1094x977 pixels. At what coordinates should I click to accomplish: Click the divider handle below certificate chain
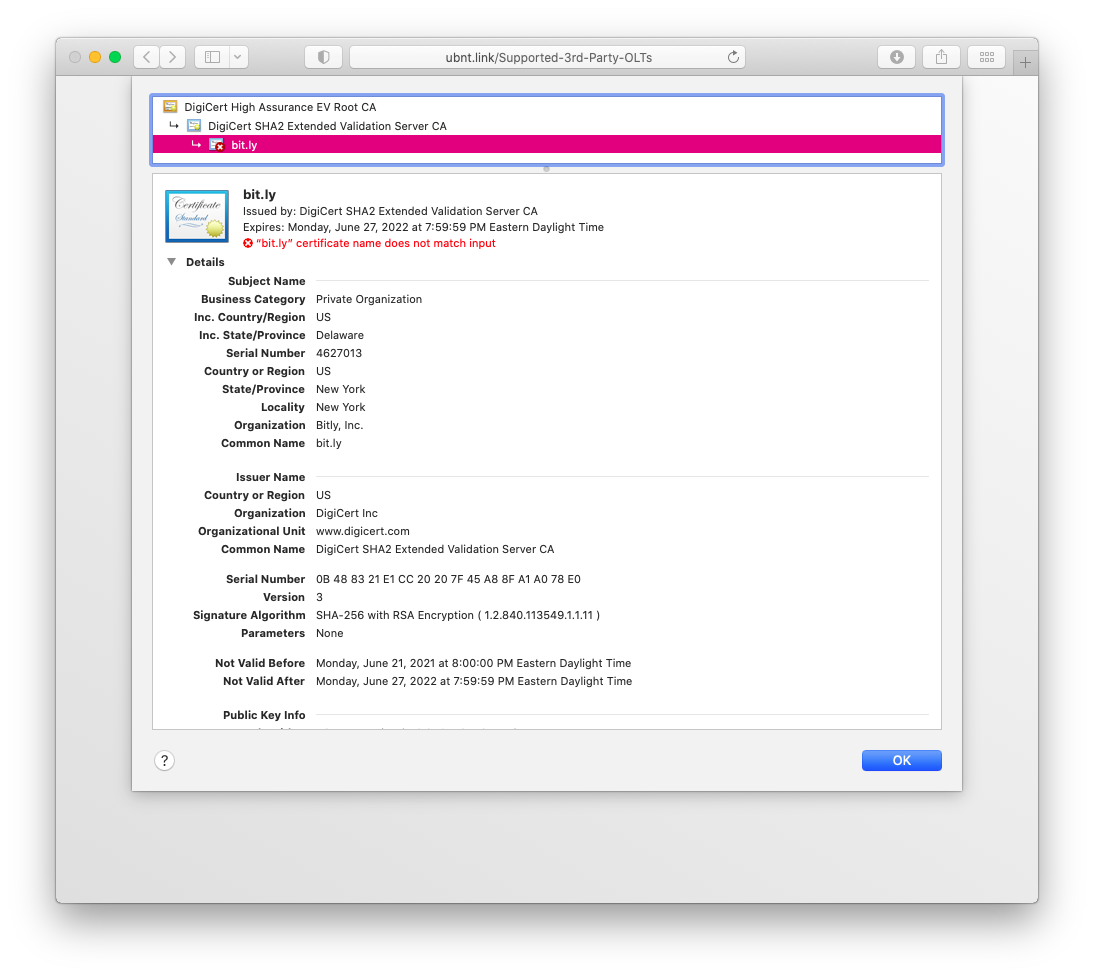tap(546, 169)
